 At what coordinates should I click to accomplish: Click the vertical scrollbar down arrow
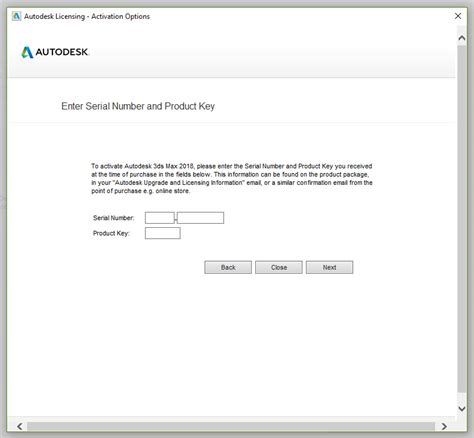[x=462, y=408]
